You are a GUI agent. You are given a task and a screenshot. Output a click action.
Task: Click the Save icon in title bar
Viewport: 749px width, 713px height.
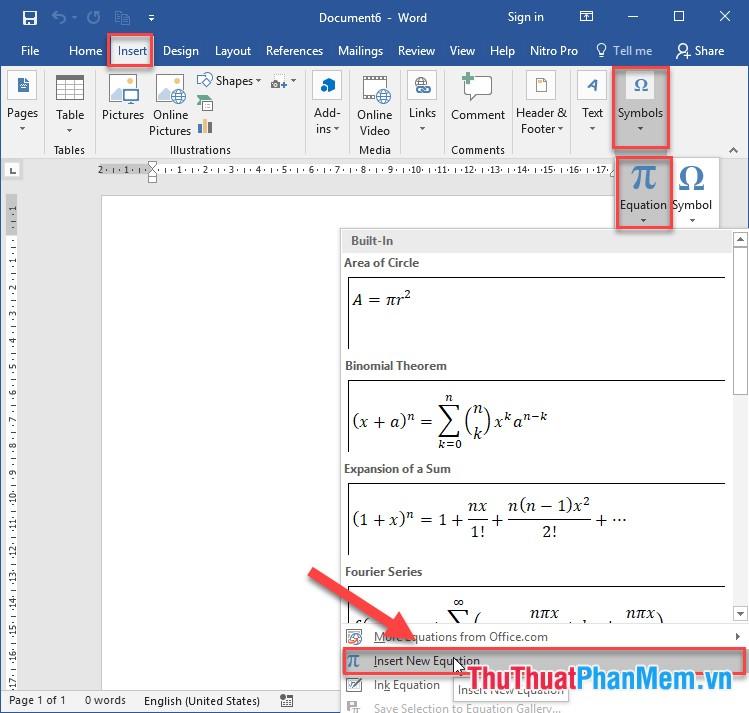coord(29,18)
